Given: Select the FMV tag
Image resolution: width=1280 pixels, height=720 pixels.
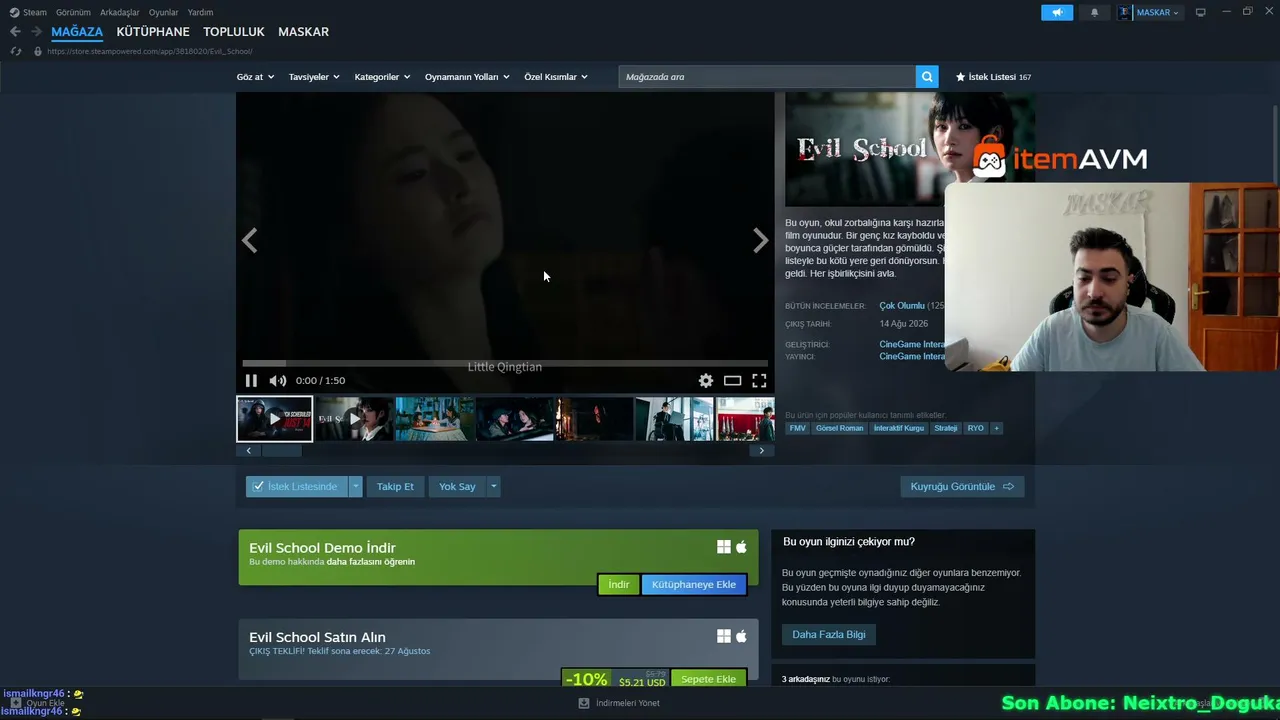Looking at the screenshot, I should pyautogui.click(x=798, y=428).
